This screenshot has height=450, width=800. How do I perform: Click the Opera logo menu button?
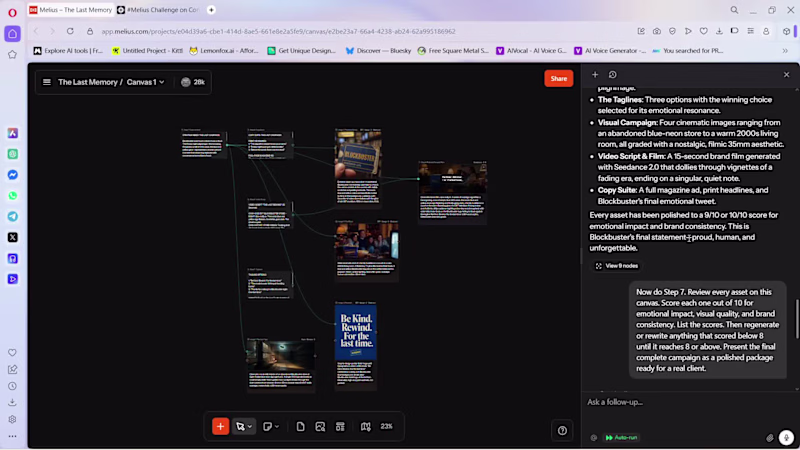(12, 12)
